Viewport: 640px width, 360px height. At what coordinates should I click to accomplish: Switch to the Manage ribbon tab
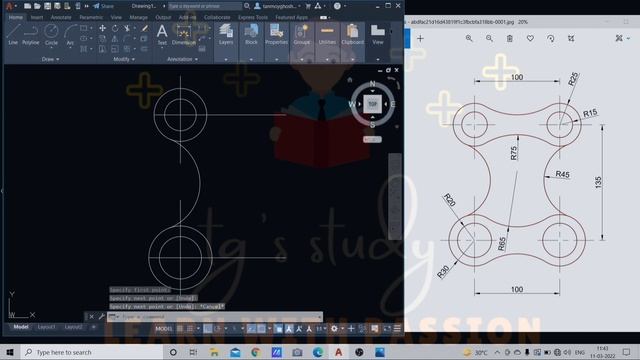[x=138, y=18]
